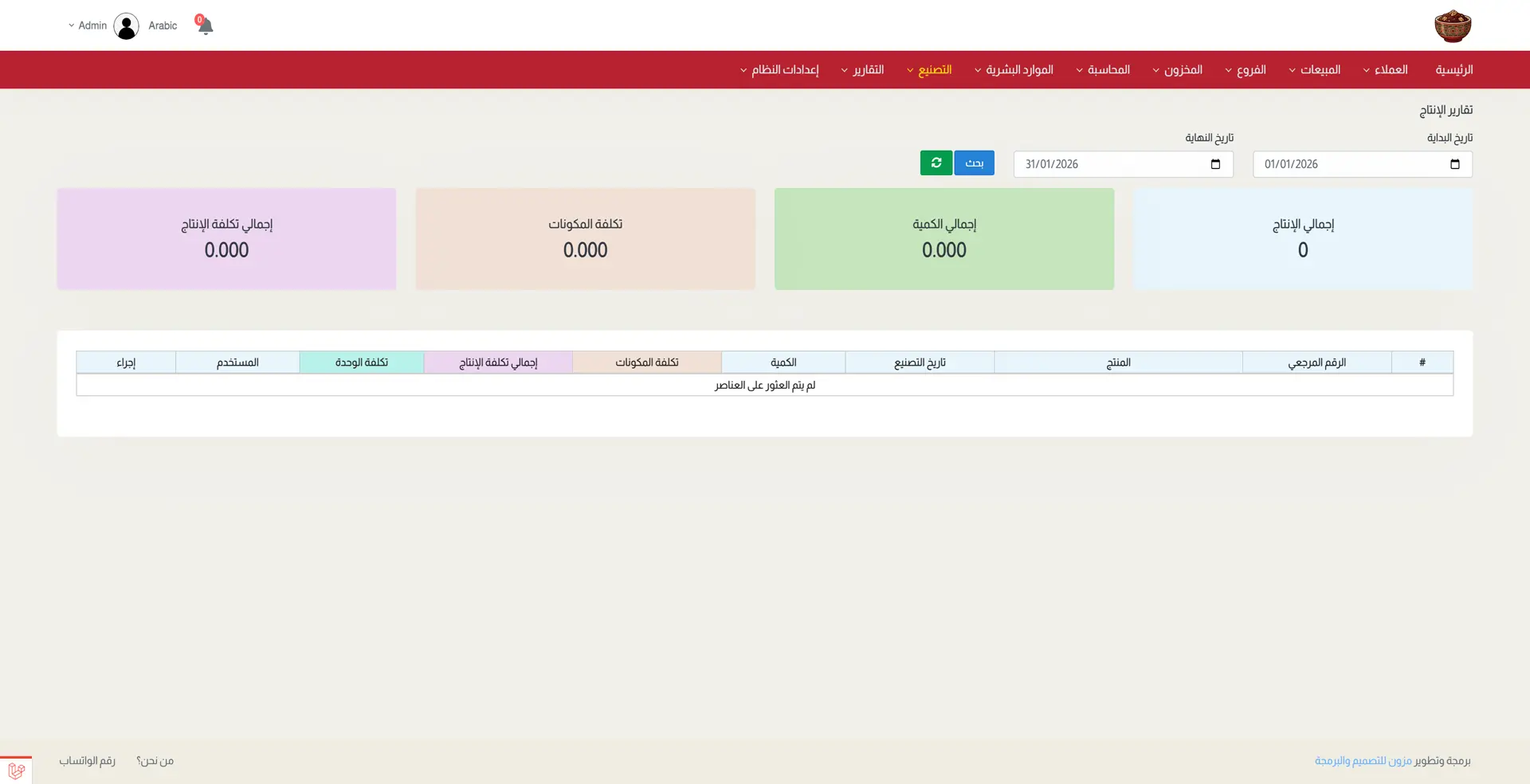Click the من نحن؟ footer link
The width and height of the screenshot is (1530, 784).
[155, 761]
